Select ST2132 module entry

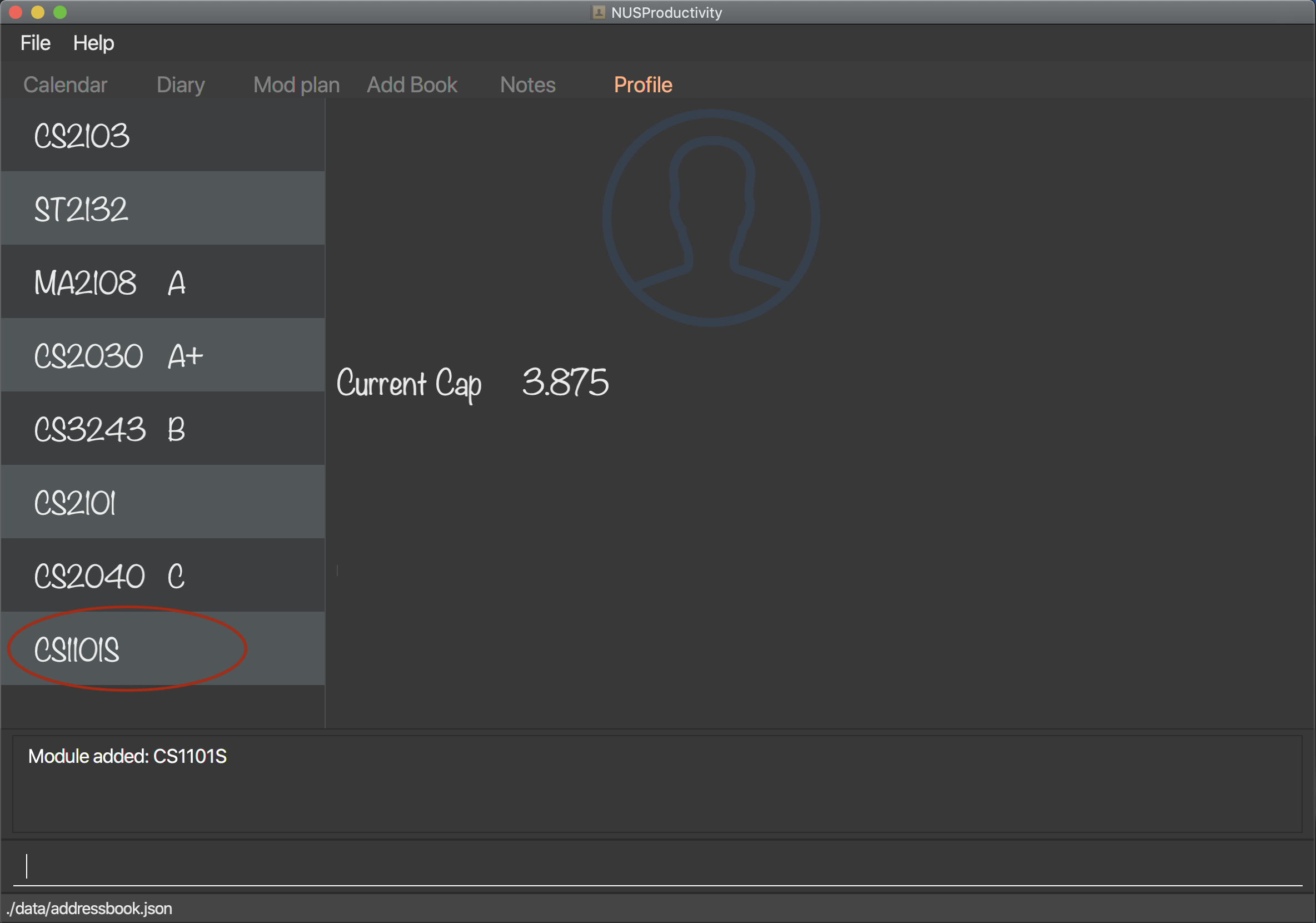point(164,207)
